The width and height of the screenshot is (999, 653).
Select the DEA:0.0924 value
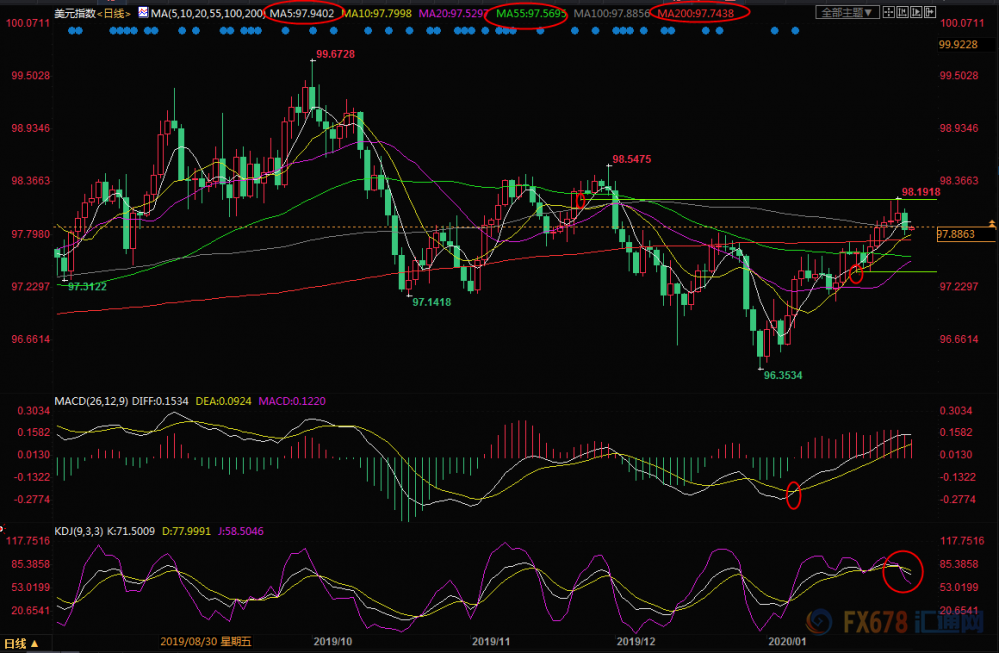tap(223, 401)
